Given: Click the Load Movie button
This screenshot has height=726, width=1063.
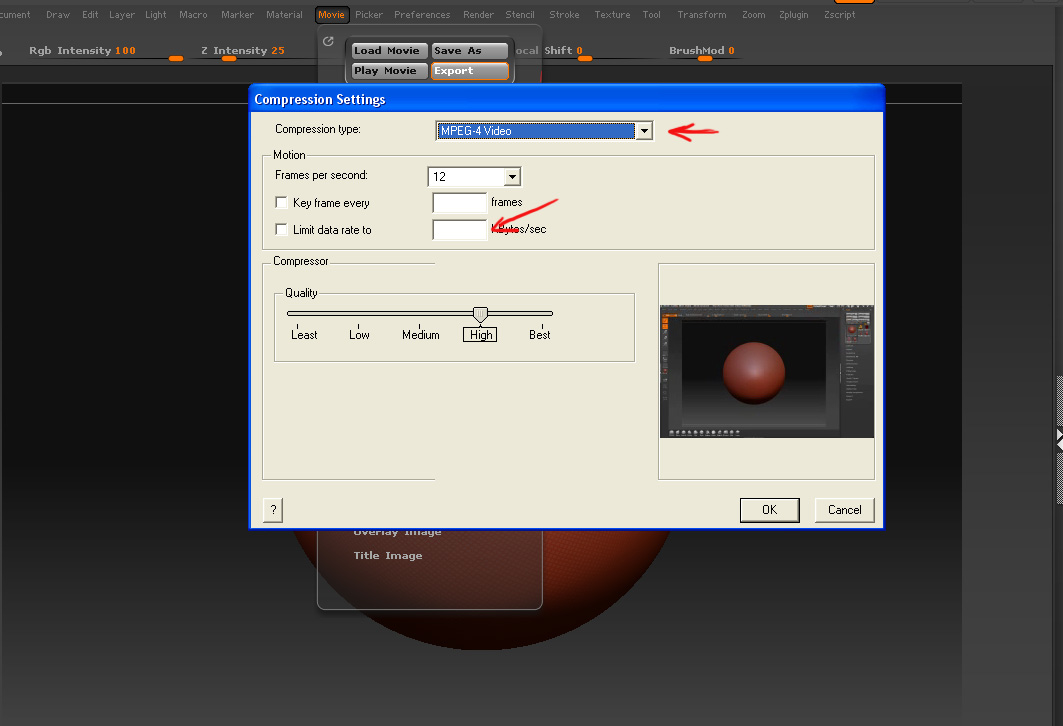Looking at the screenshot, I should pyautogui.click(x=390, y=51).
